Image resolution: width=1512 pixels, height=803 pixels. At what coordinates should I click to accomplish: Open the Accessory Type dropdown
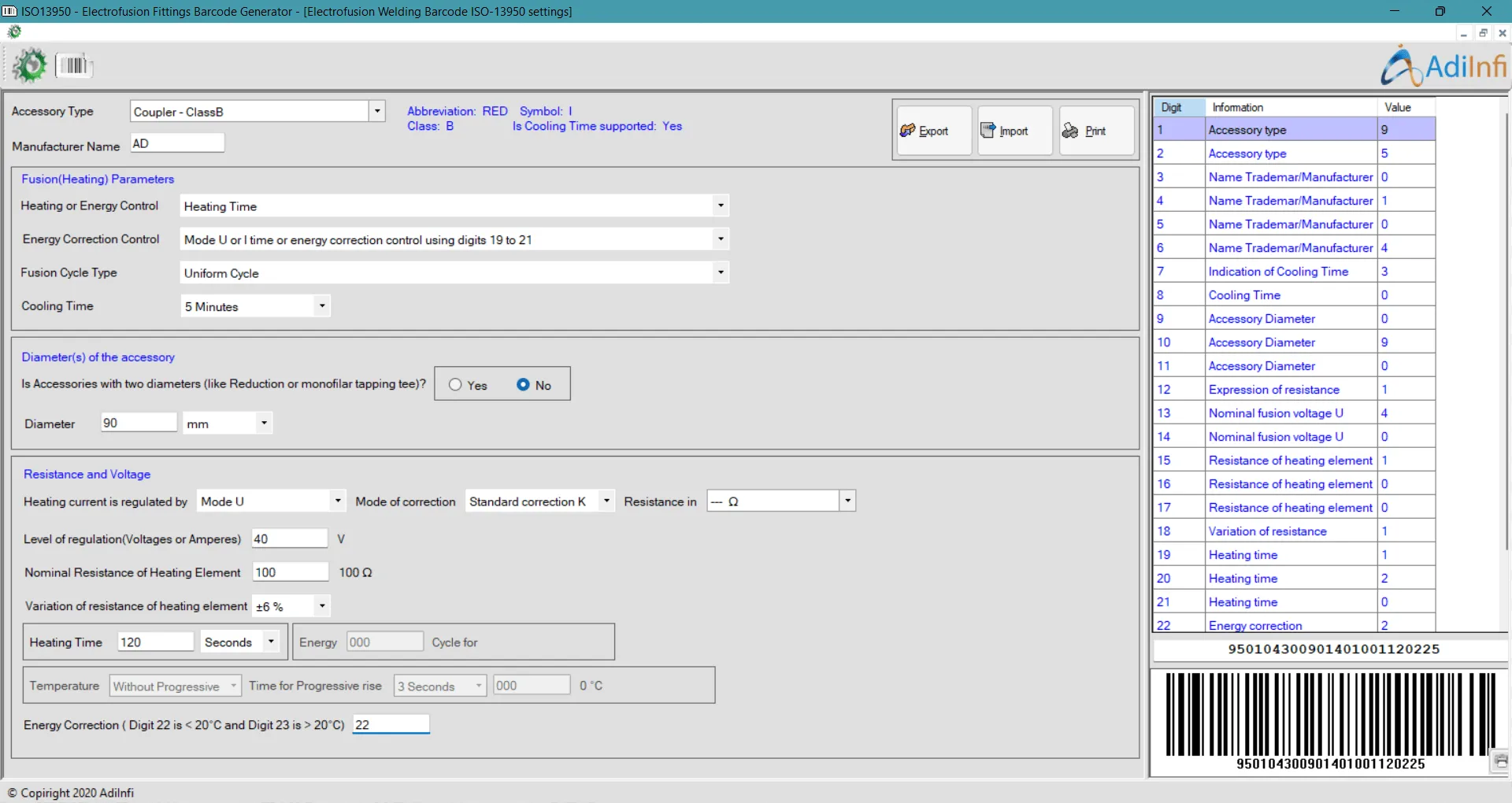coord(377,111)
